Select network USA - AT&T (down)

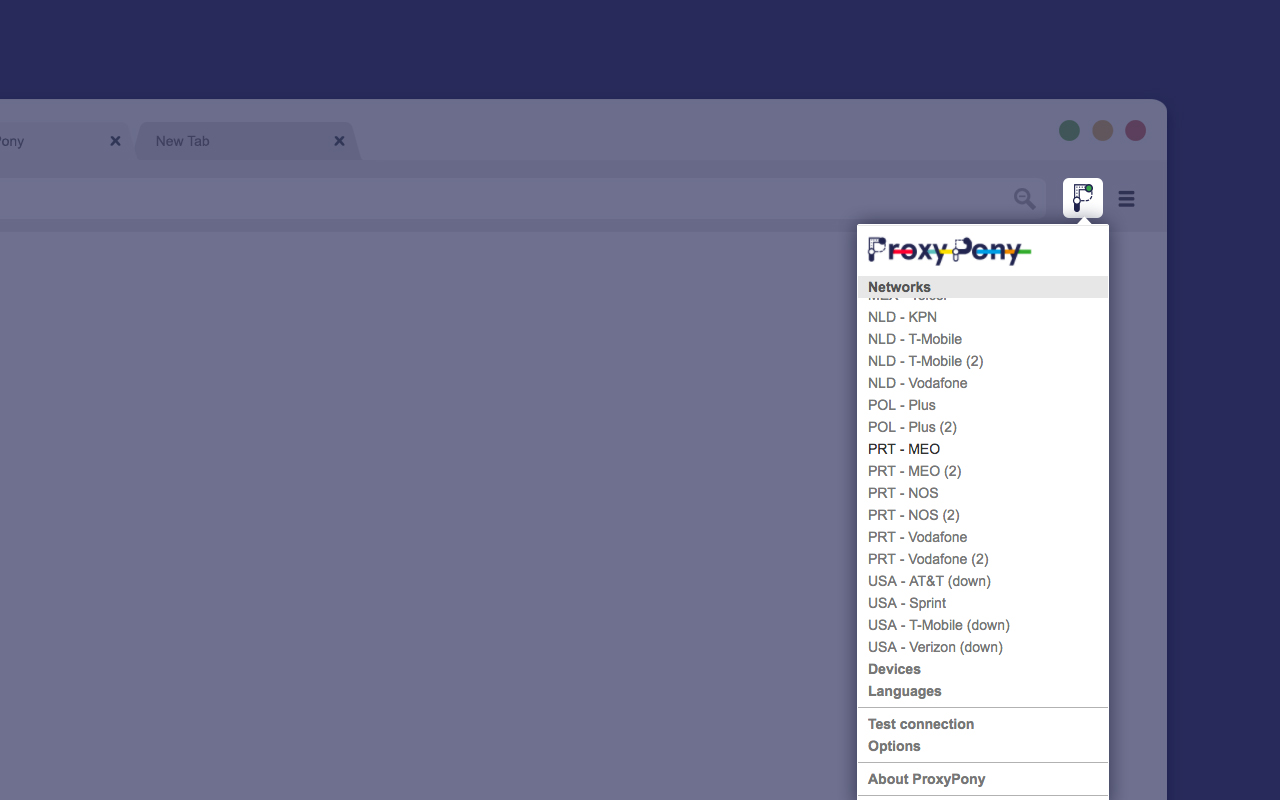pyautogui.click(x=983, y=581)
